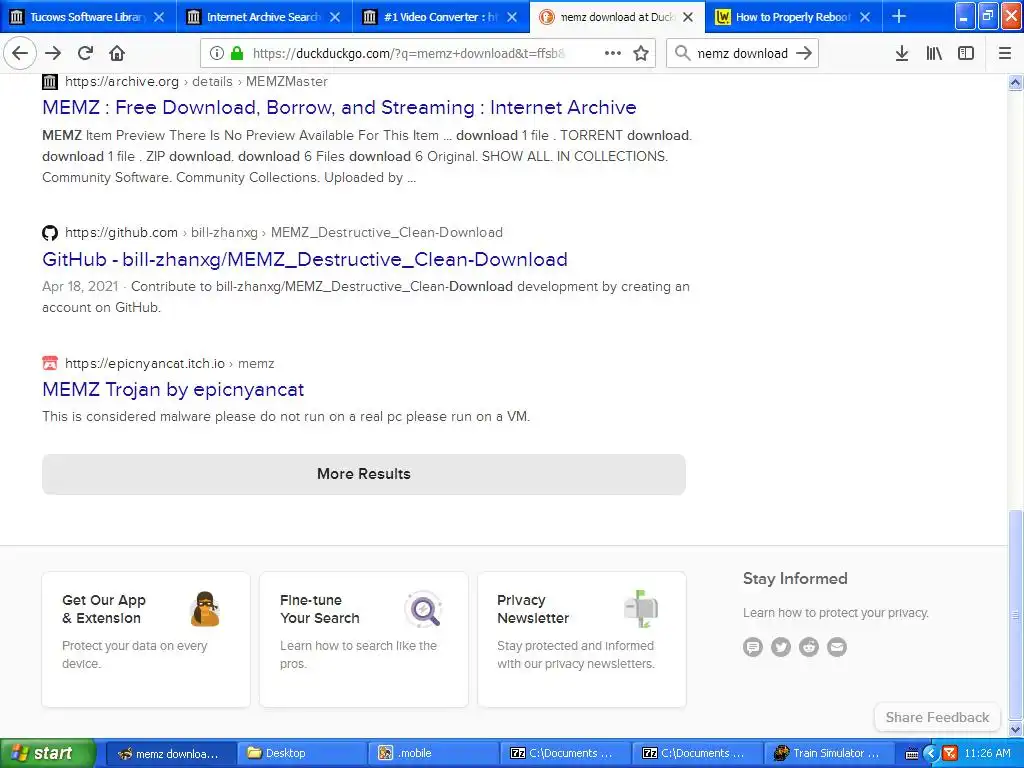Close the #1 Video Converter tab
Screen dimensions: 1024x768
tap(512, 17)
